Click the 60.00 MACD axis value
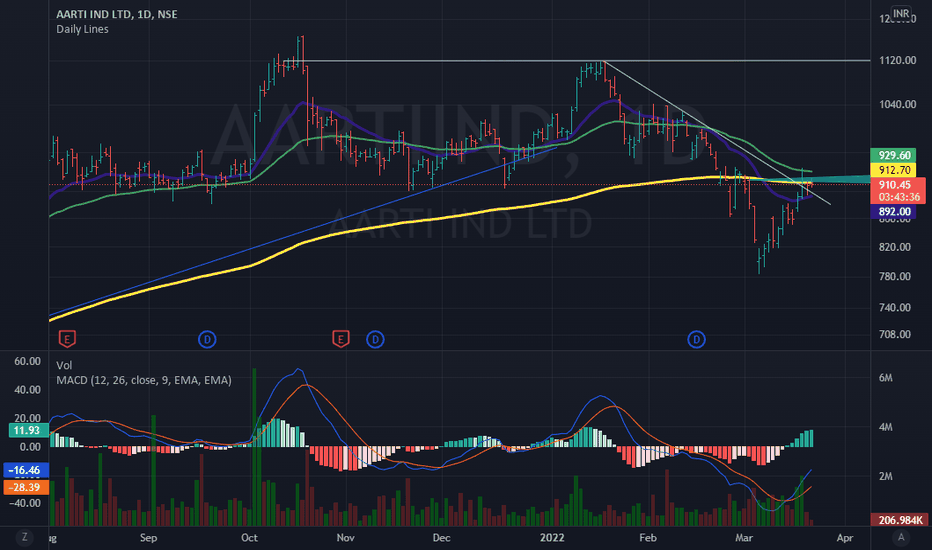Image resolution: width=932 pixels, height=550 pixels. (x=27, y=362)
